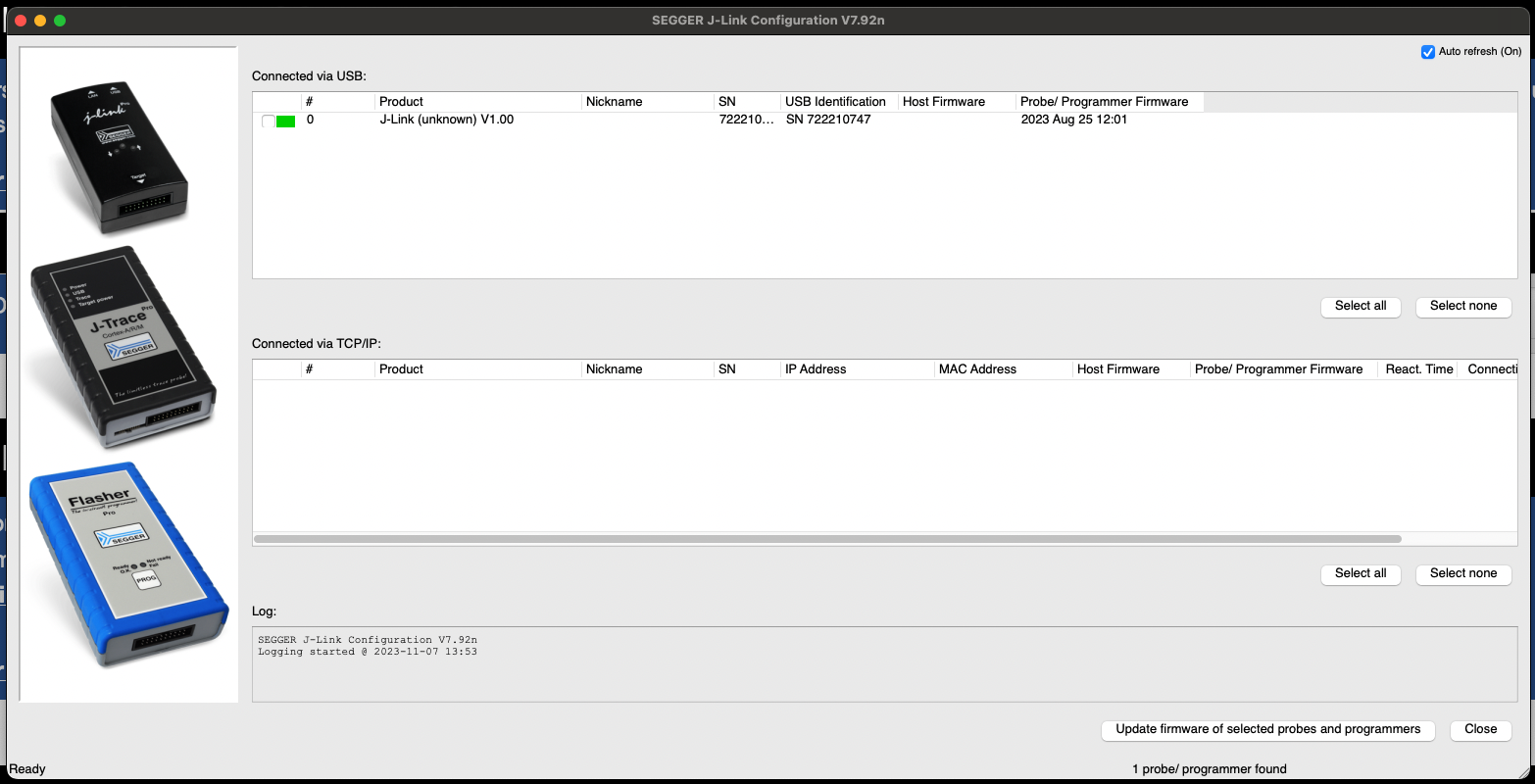Click the J-Link probe image
This screenshot has height=784, width=1535.
[119, 157]
